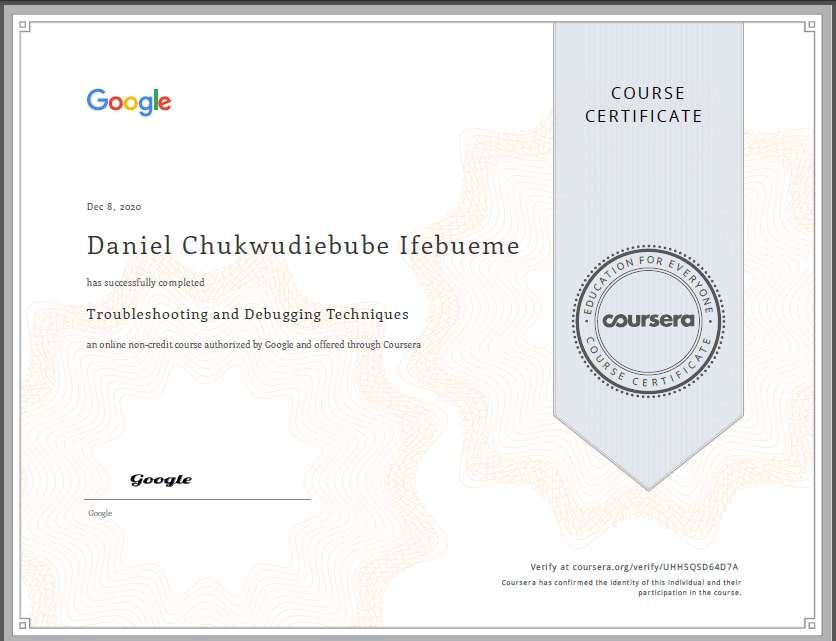This screenshot has height=641, width=836.
Task: Click the colorful Google logo
Action: click(x=129, y=101)
